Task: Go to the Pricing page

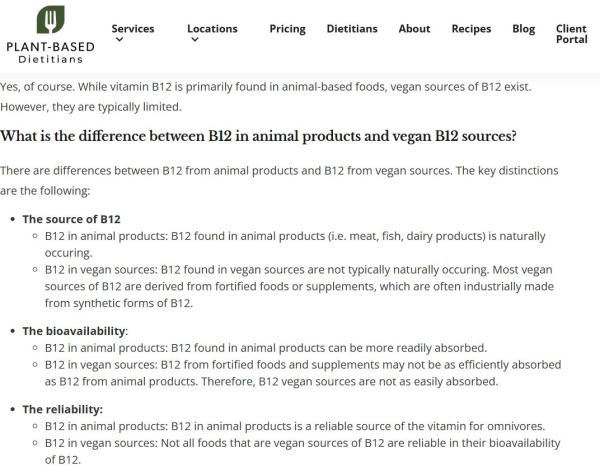Action: coord(287,29)
